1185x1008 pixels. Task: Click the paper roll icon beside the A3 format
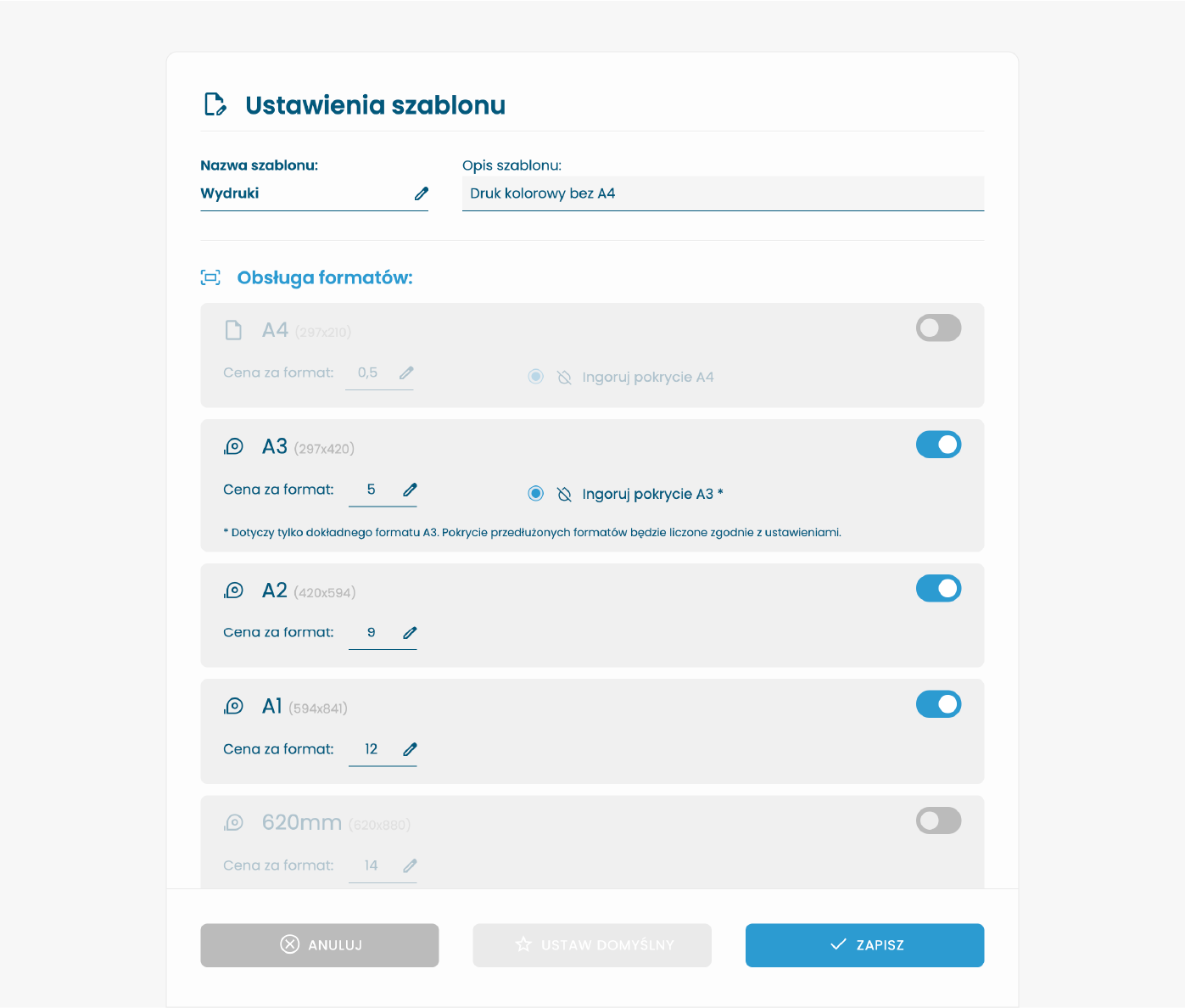234,445
